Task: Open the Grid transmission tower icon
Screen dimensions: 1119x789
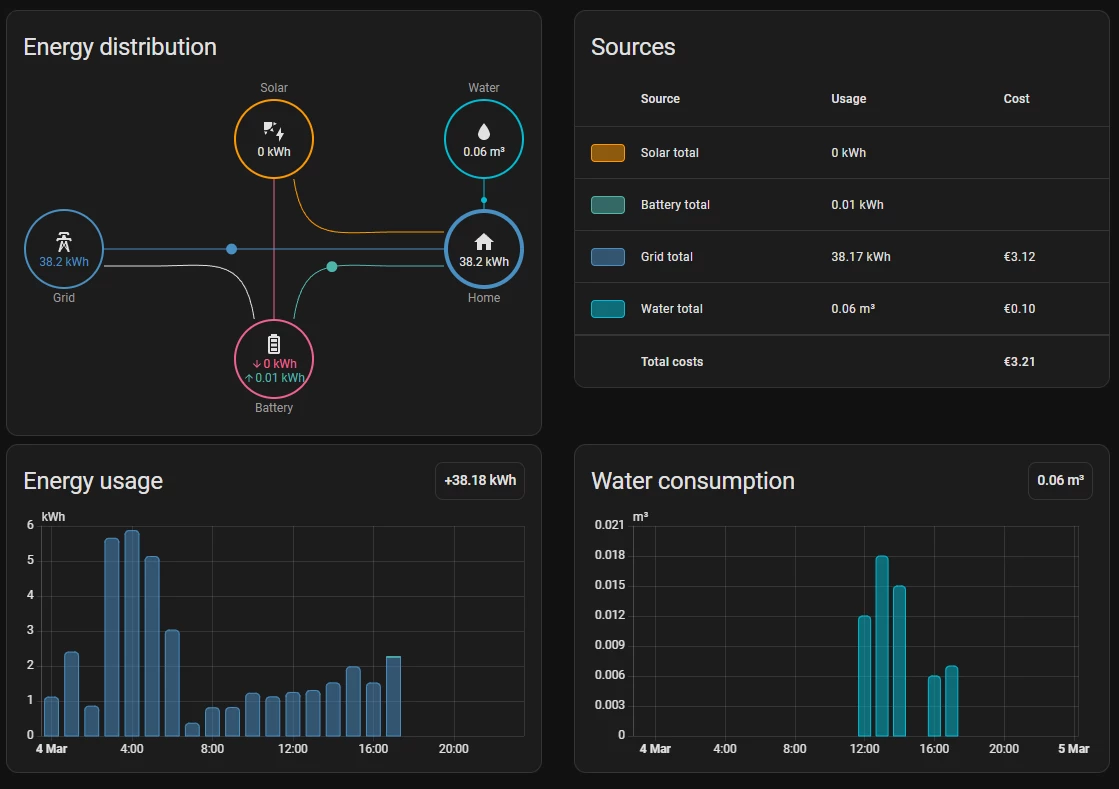Action: click(64, 242)
